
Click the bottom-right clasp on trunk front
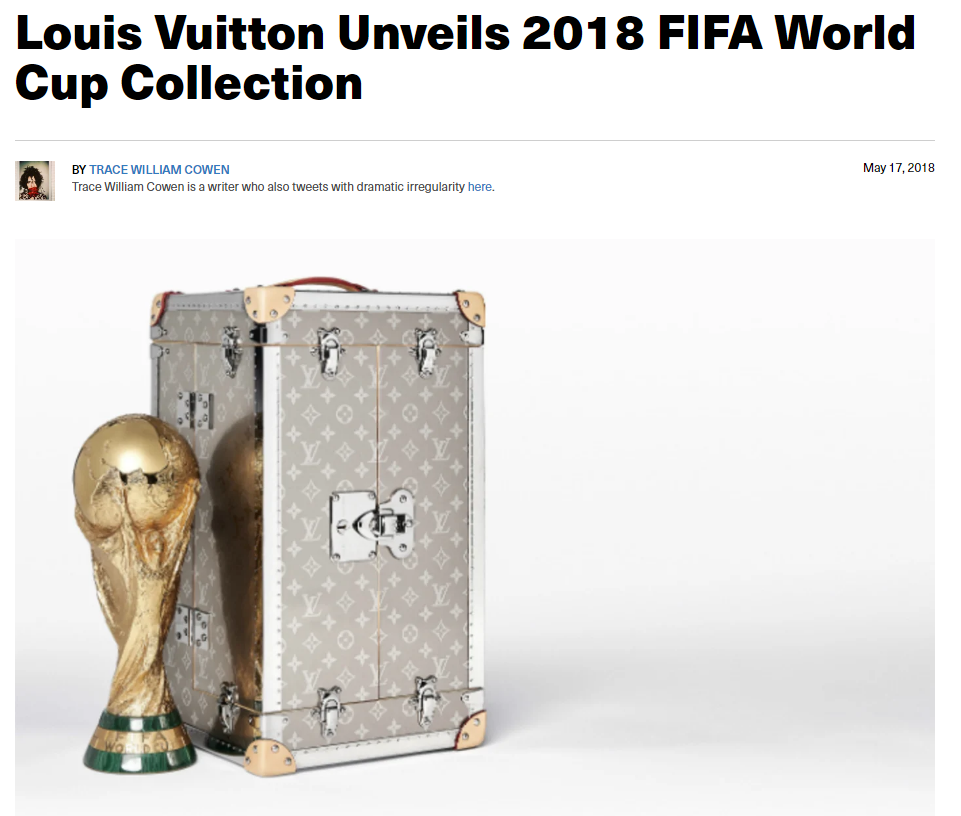tap(425, 700)
